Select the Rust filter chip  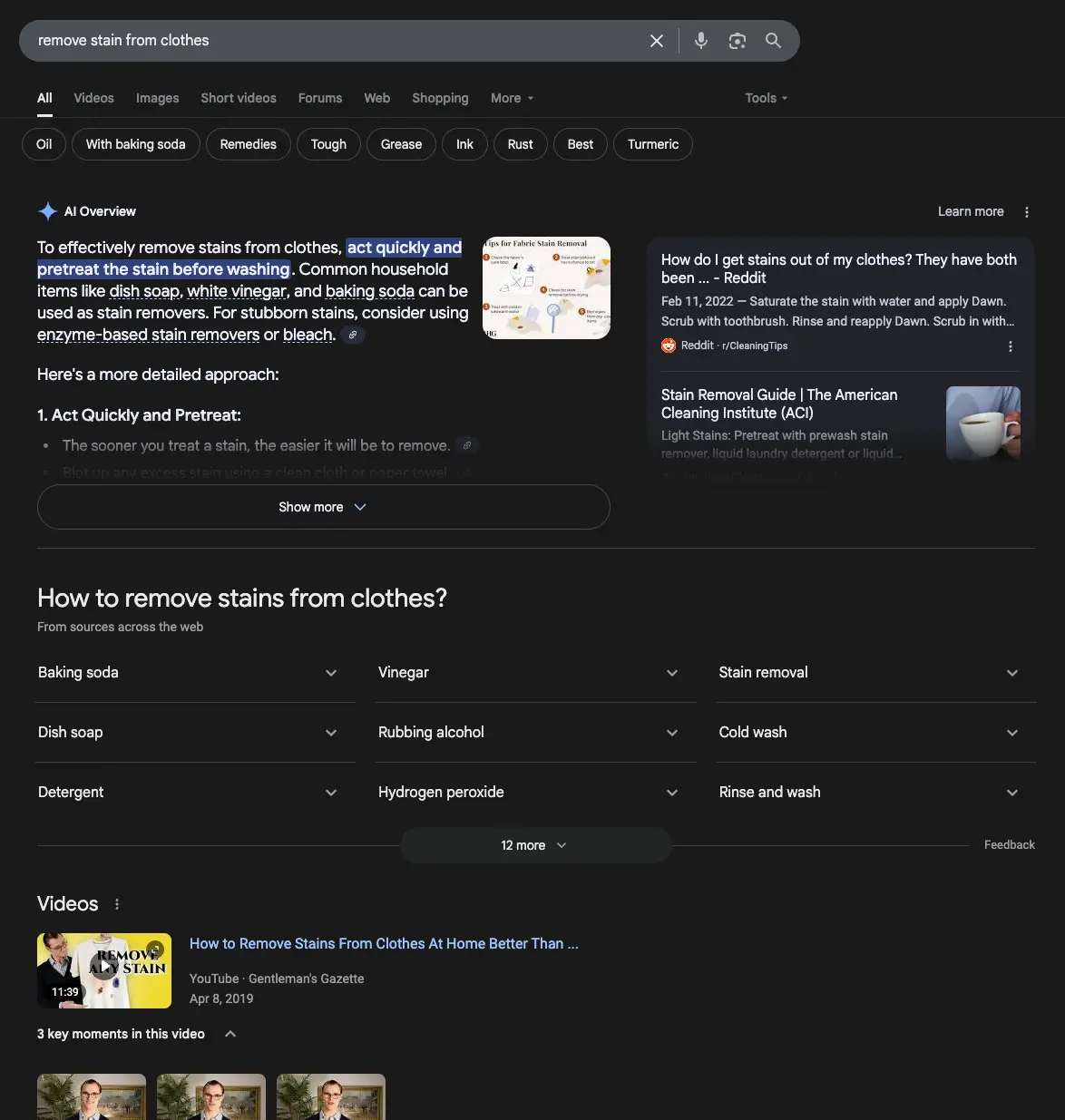point(521,144)
